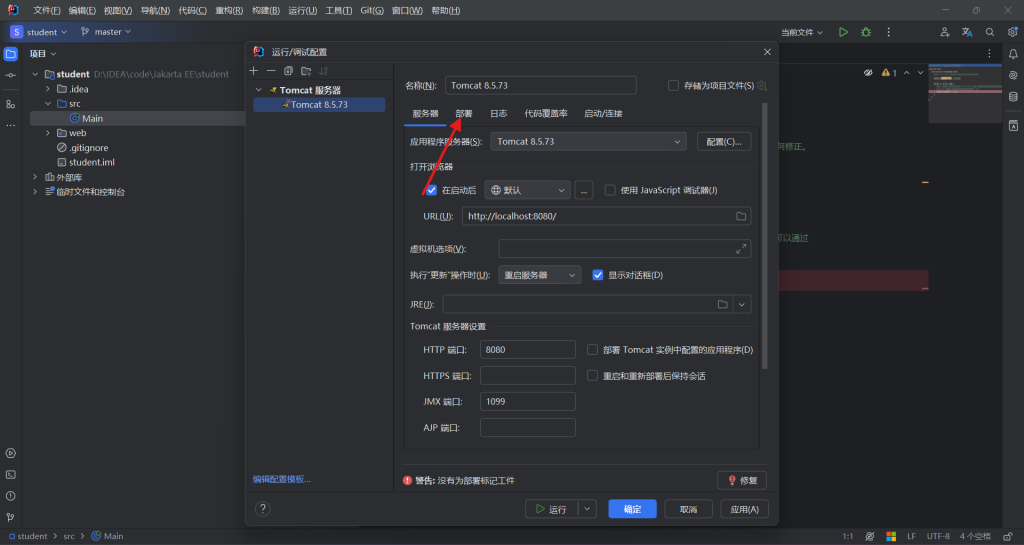Click the configuration panel vertical scrollbar
Image resolution: width=1024 pixels, height=545 pixels.
(765, 235)
